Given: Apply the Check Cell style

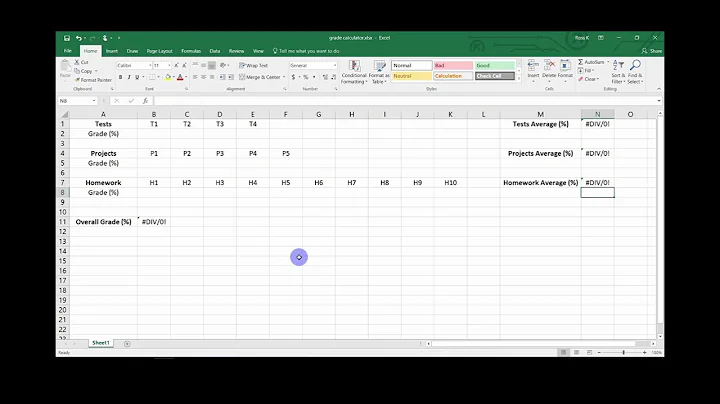Looking at the screenshot, I should 495,76.
